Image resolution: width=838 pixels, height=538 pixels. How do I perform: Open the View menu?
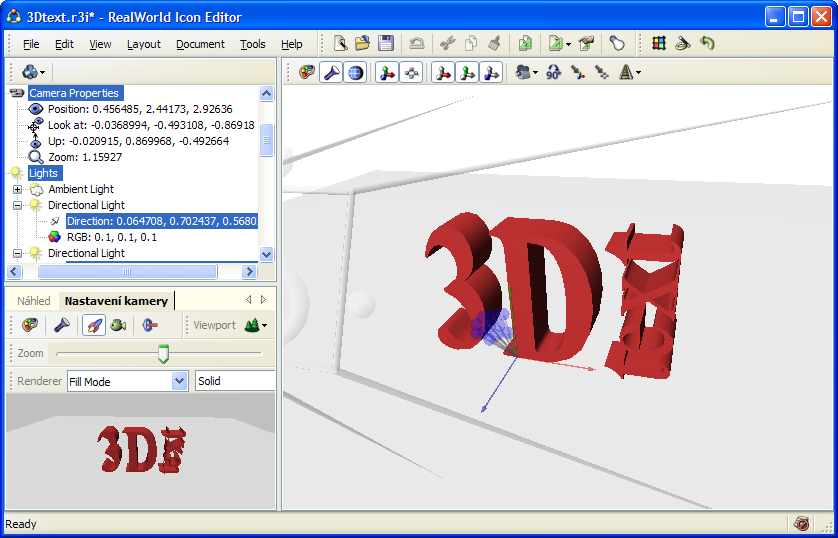100,44
